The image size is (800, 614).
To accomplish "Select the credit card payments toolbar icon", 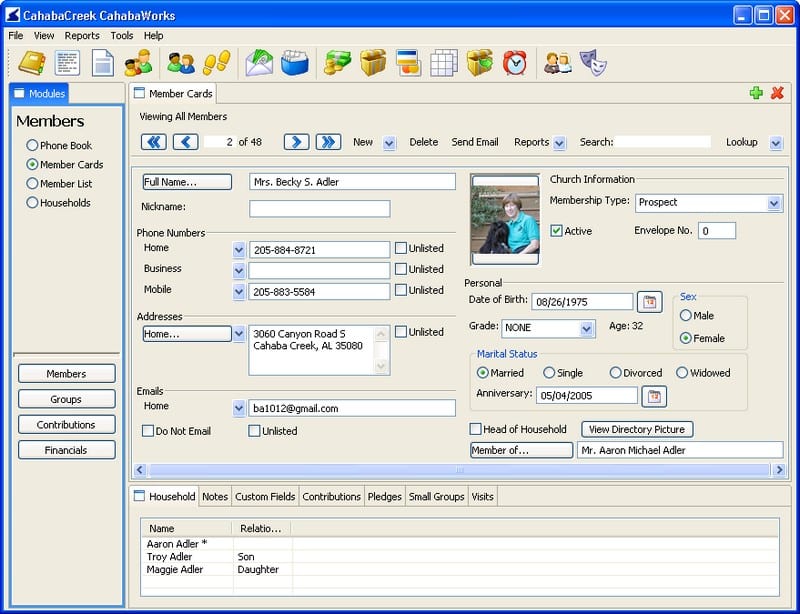I will click(x=410, y=61).
